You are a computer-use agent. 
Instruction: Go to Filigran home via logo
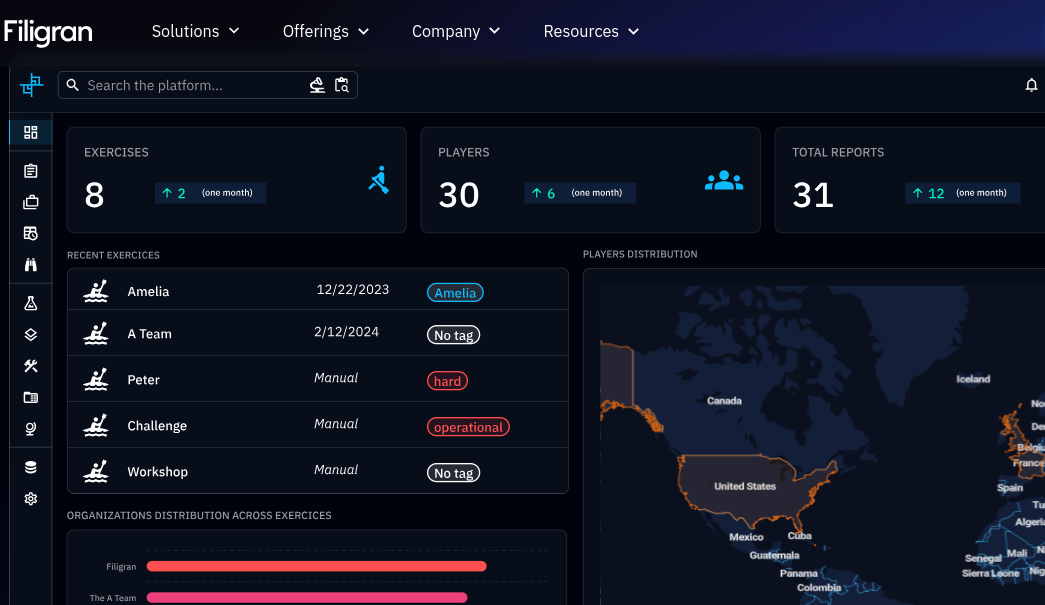[48, 32]
